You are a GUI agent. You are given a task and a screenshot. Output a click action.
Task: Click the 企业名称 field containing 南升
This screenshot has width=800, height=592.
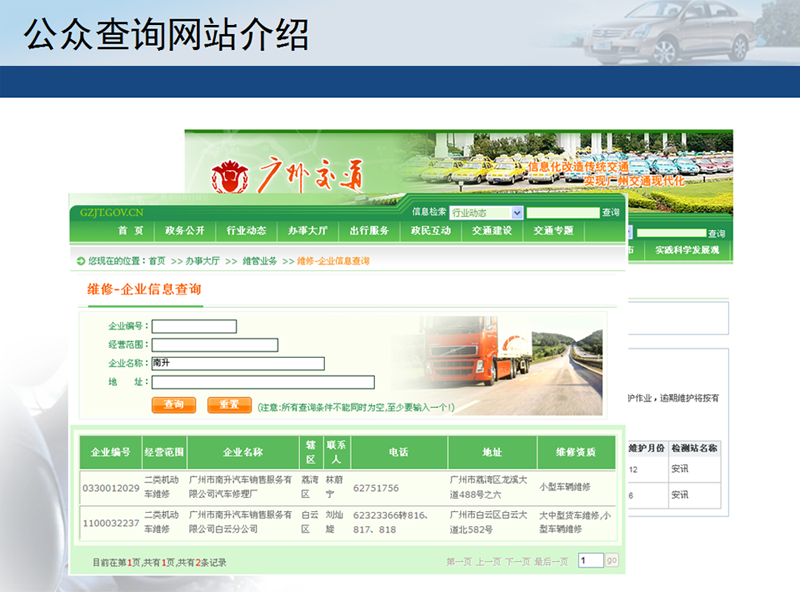237,364
